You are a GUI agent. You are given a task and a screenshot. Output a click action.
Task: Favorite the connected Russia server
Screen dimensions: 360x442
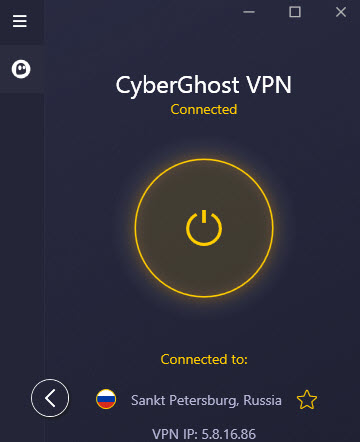pos(307,400)
